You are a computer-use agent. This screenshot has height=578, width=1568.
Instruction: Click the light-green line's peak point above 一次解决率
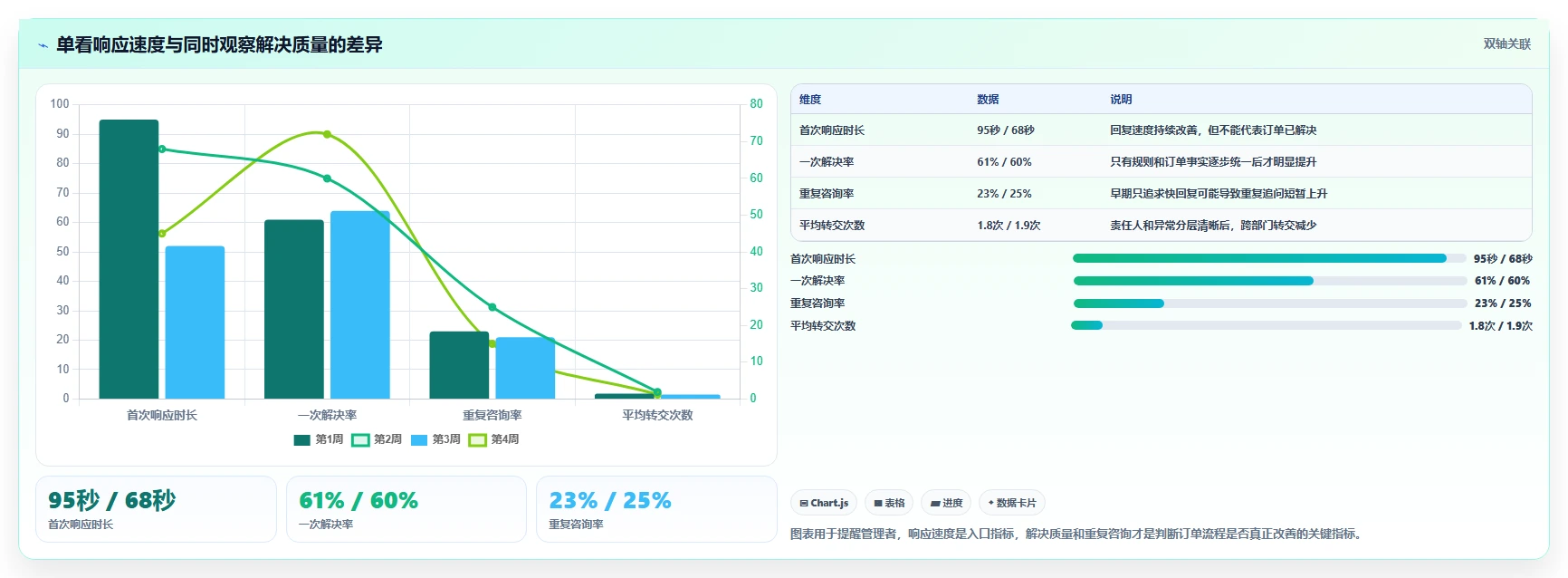click(x=327, y=134)
